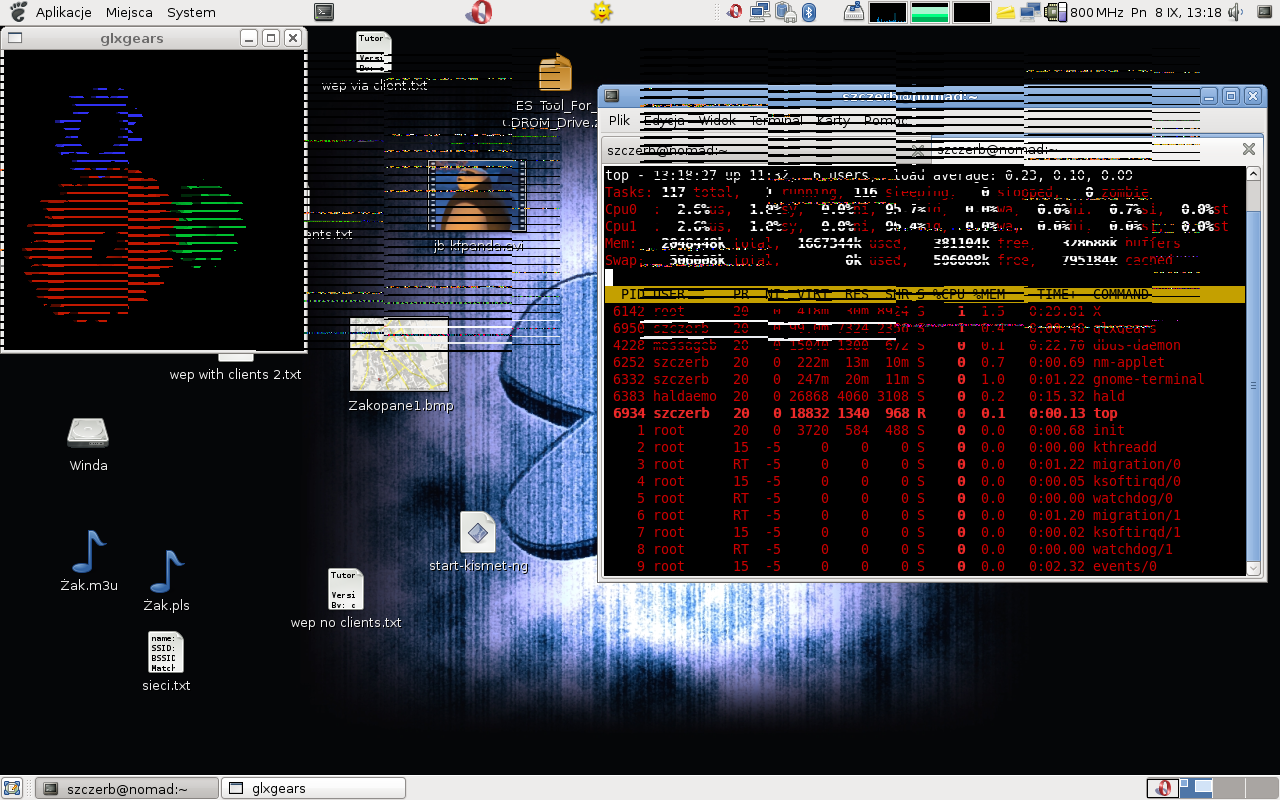Launch Opera from the top panel
This screenshot has width=1280, height=800.
tap(479, 12)
